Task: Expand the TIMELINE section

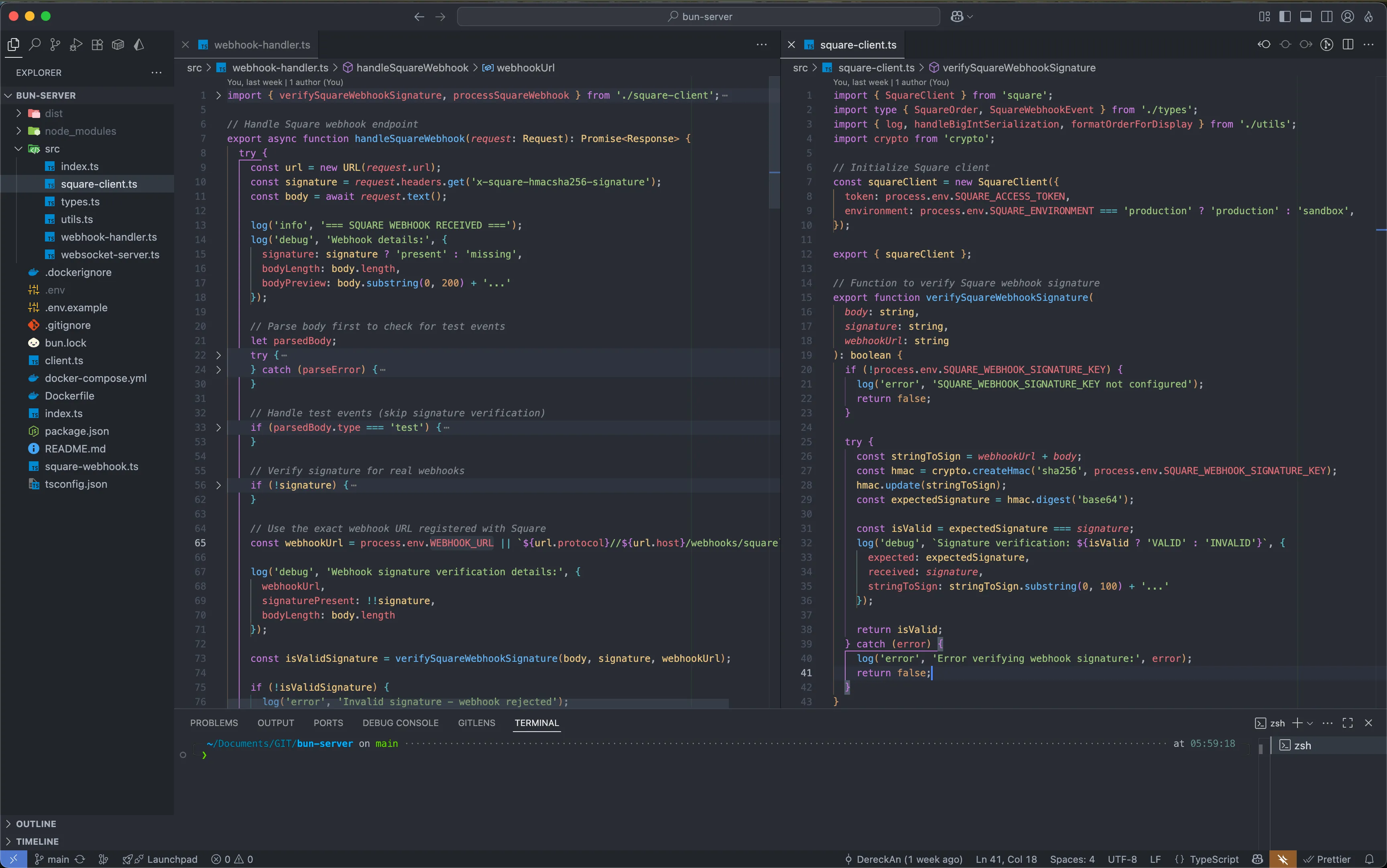Action: [87, 842]
